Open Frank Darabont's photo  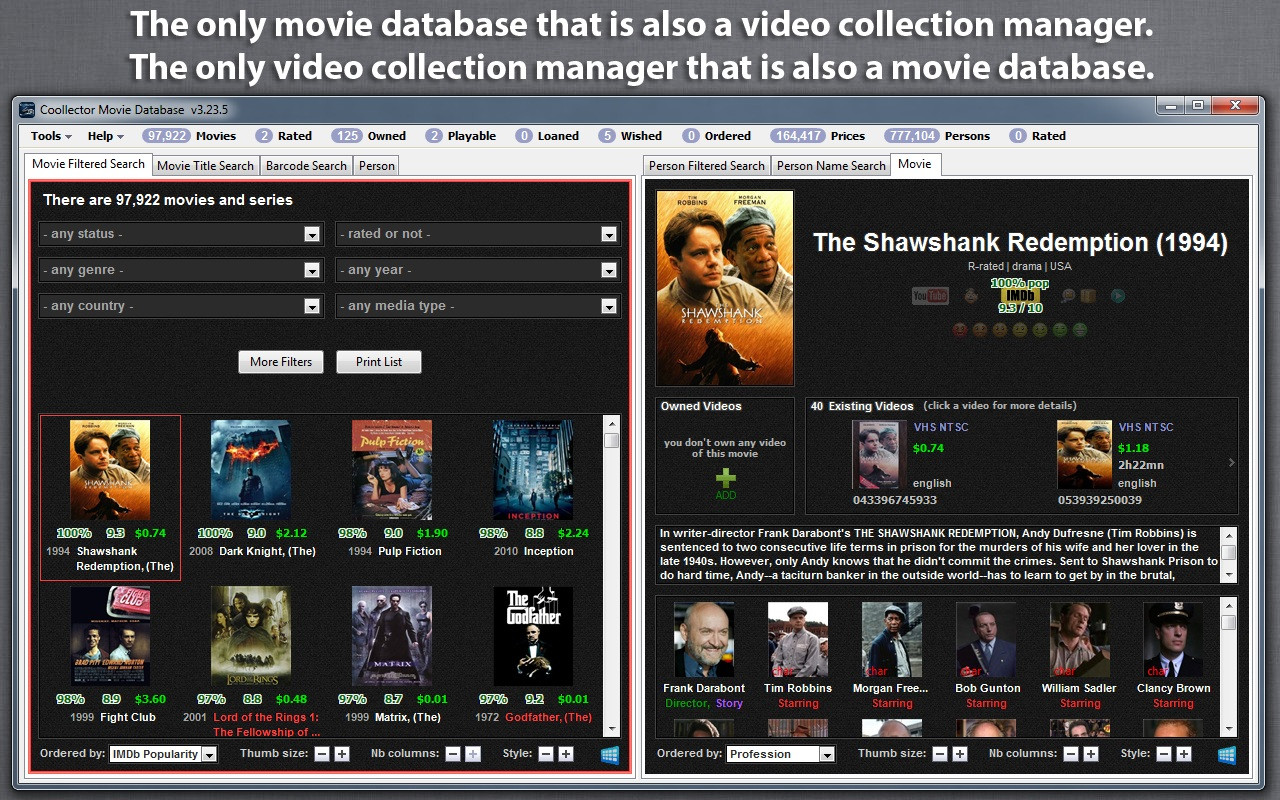[704, 640]
